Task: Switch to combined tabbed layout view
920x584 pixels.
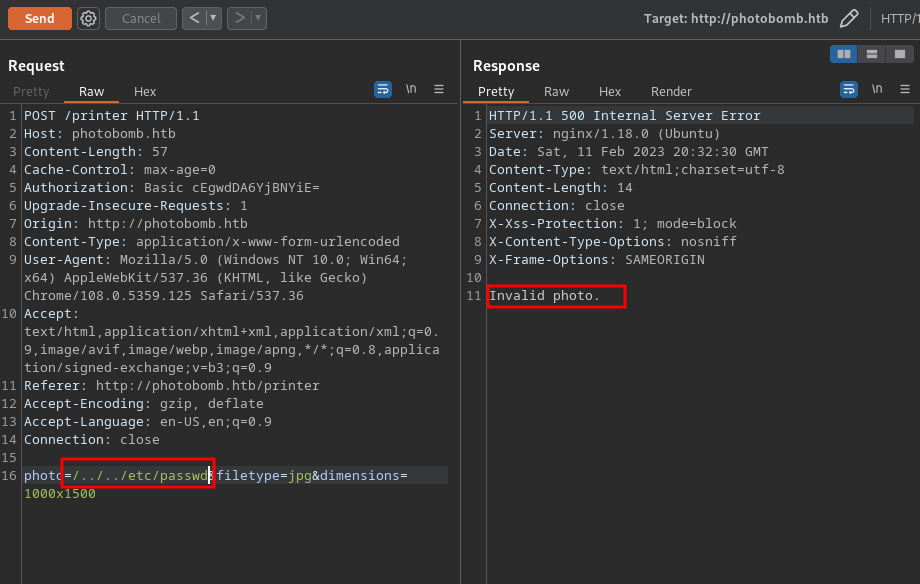Action: pyautogui.click(x=900, y=54)
